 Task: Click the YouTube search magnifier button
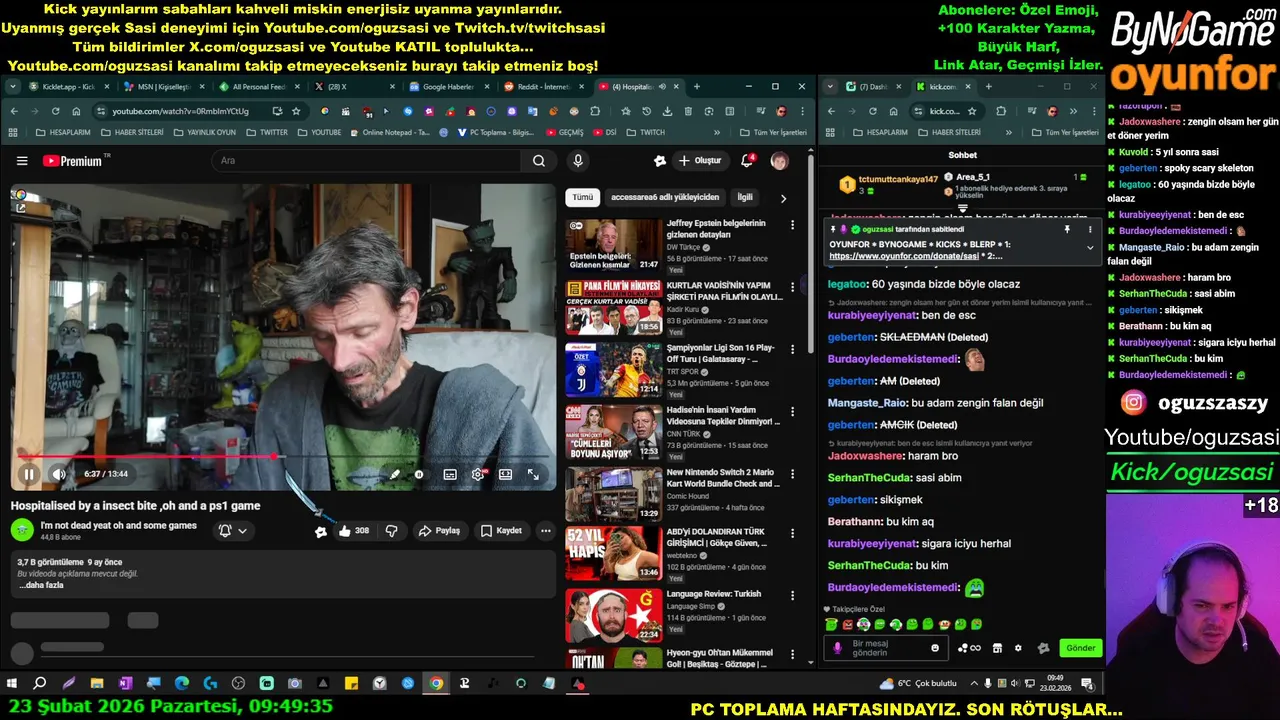(539, 161)
